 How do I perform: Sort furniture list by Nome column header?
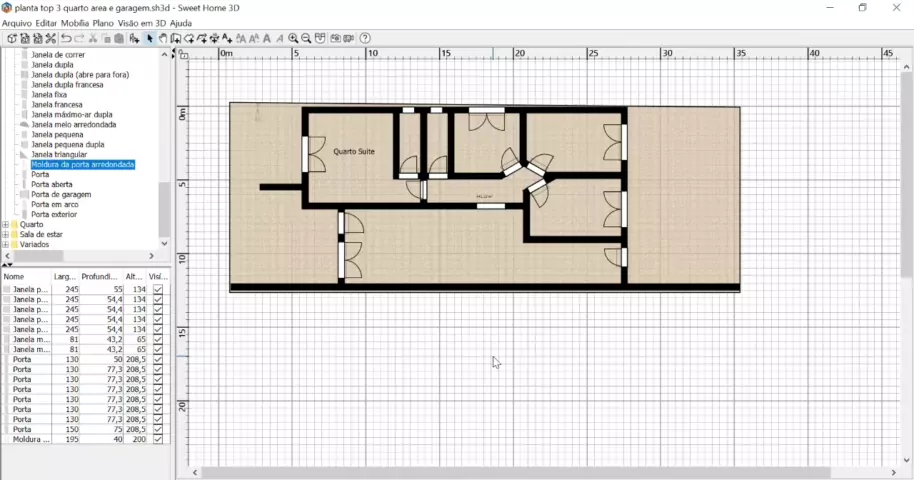coord(25,277)
